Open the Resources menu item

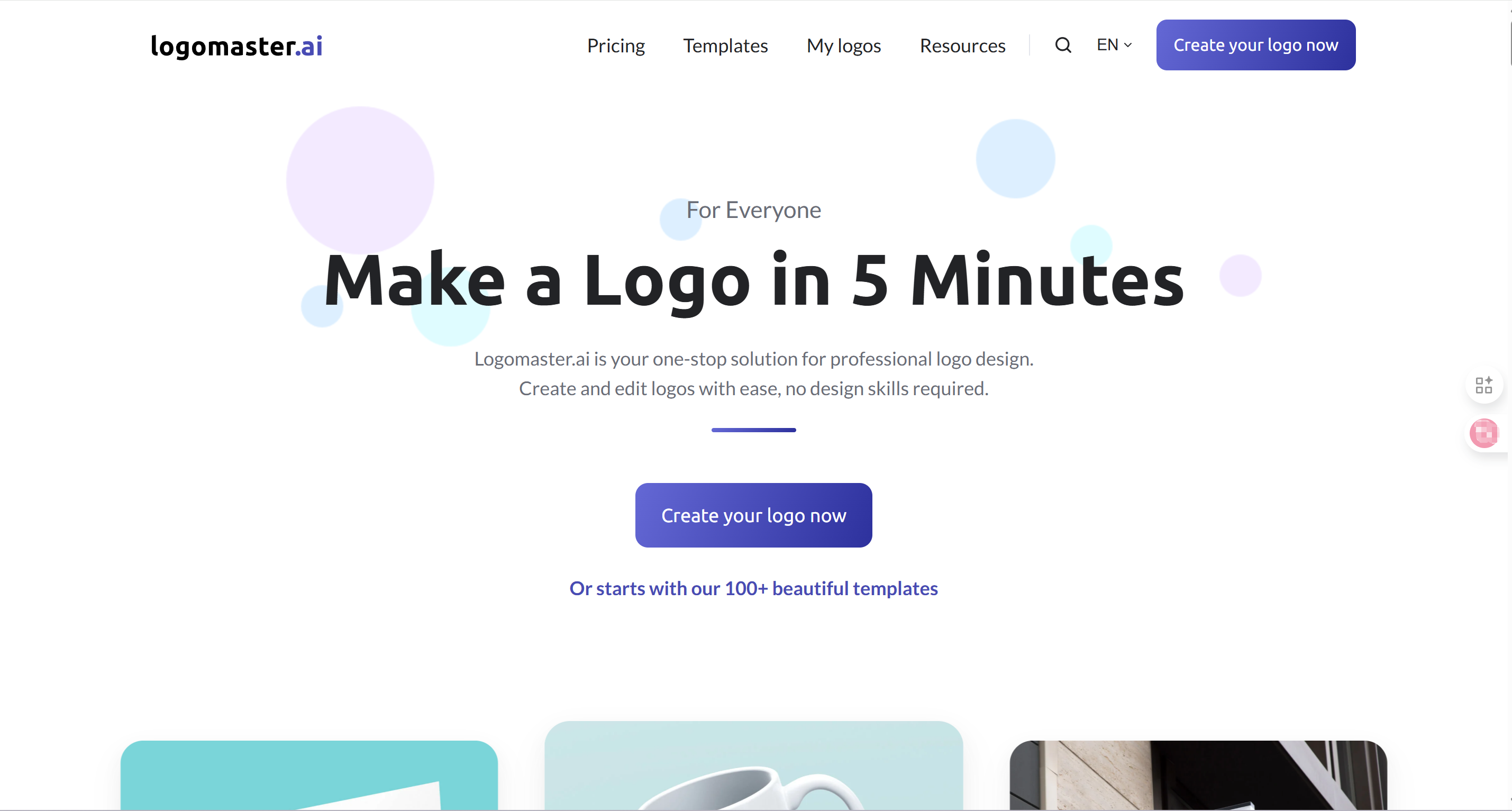coord(963,46)
